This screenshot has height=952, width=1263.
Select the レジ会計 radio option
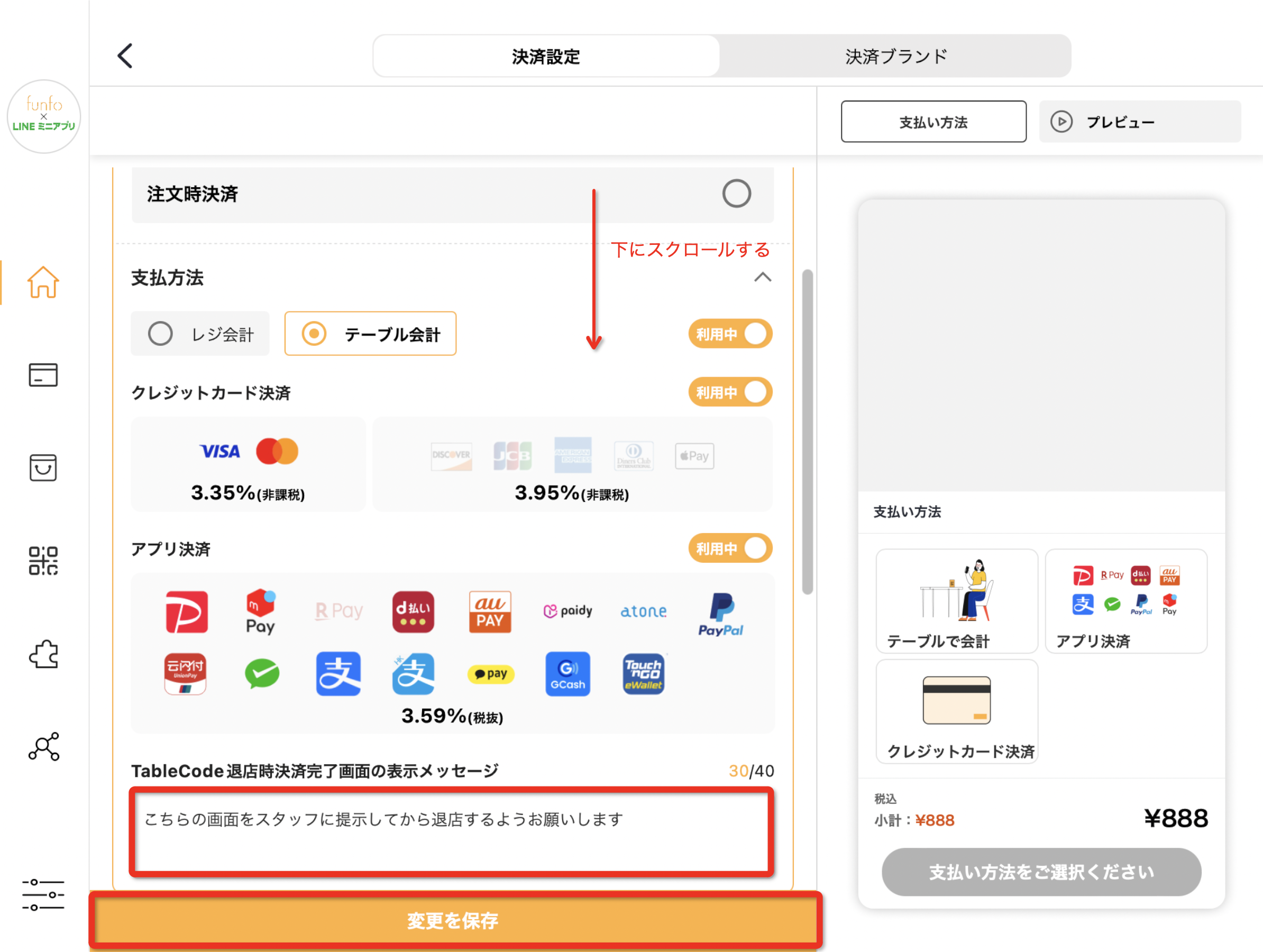click(x=200, y=334)
